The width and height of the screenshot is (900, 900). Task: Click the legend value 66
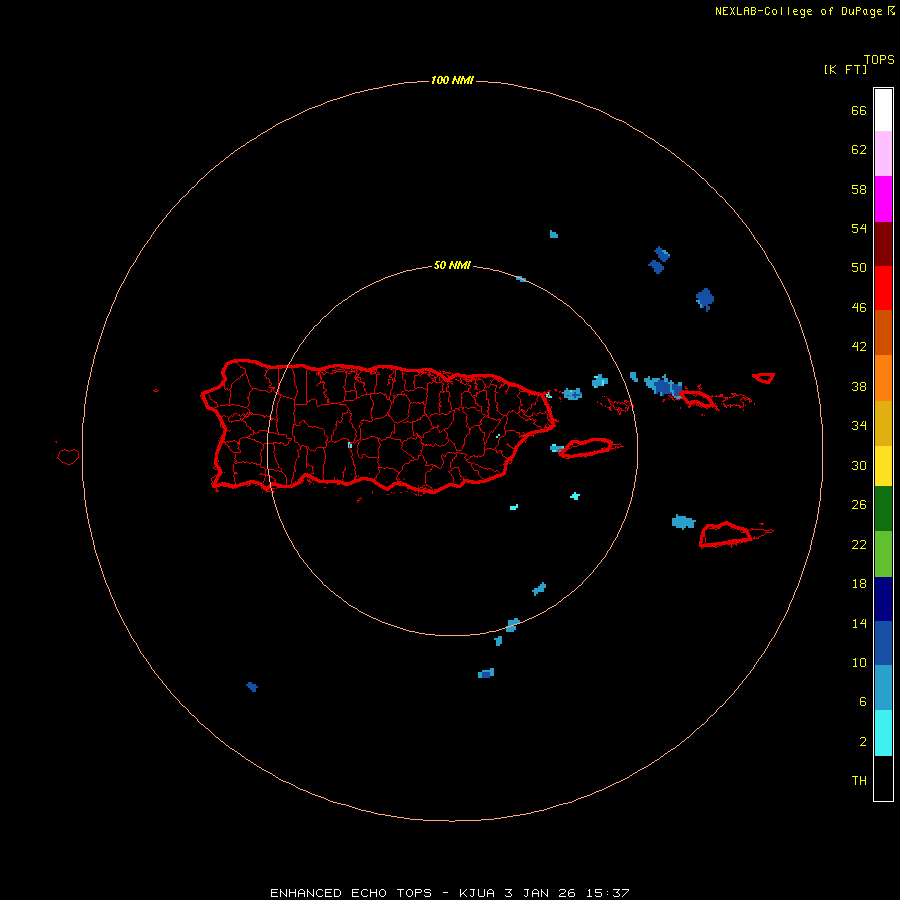click(859, 111)
